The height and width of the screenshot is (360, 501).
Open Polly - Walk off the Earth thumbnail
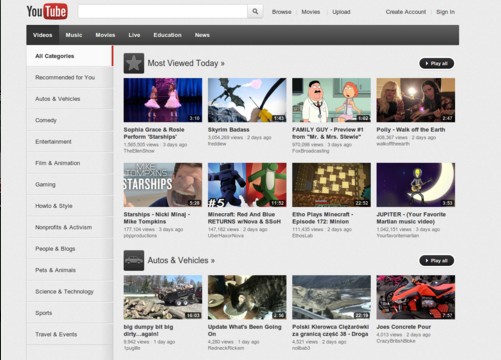[416, 100]
